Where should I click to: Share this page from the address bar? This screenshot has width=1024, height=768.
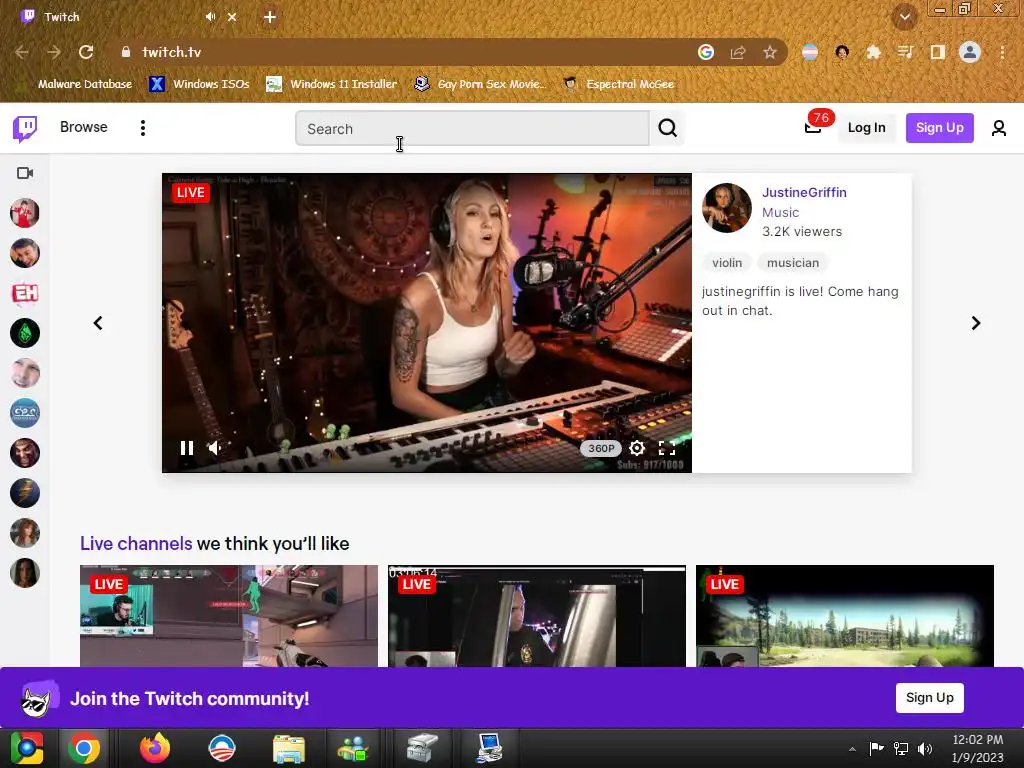[x=738, y=52]
